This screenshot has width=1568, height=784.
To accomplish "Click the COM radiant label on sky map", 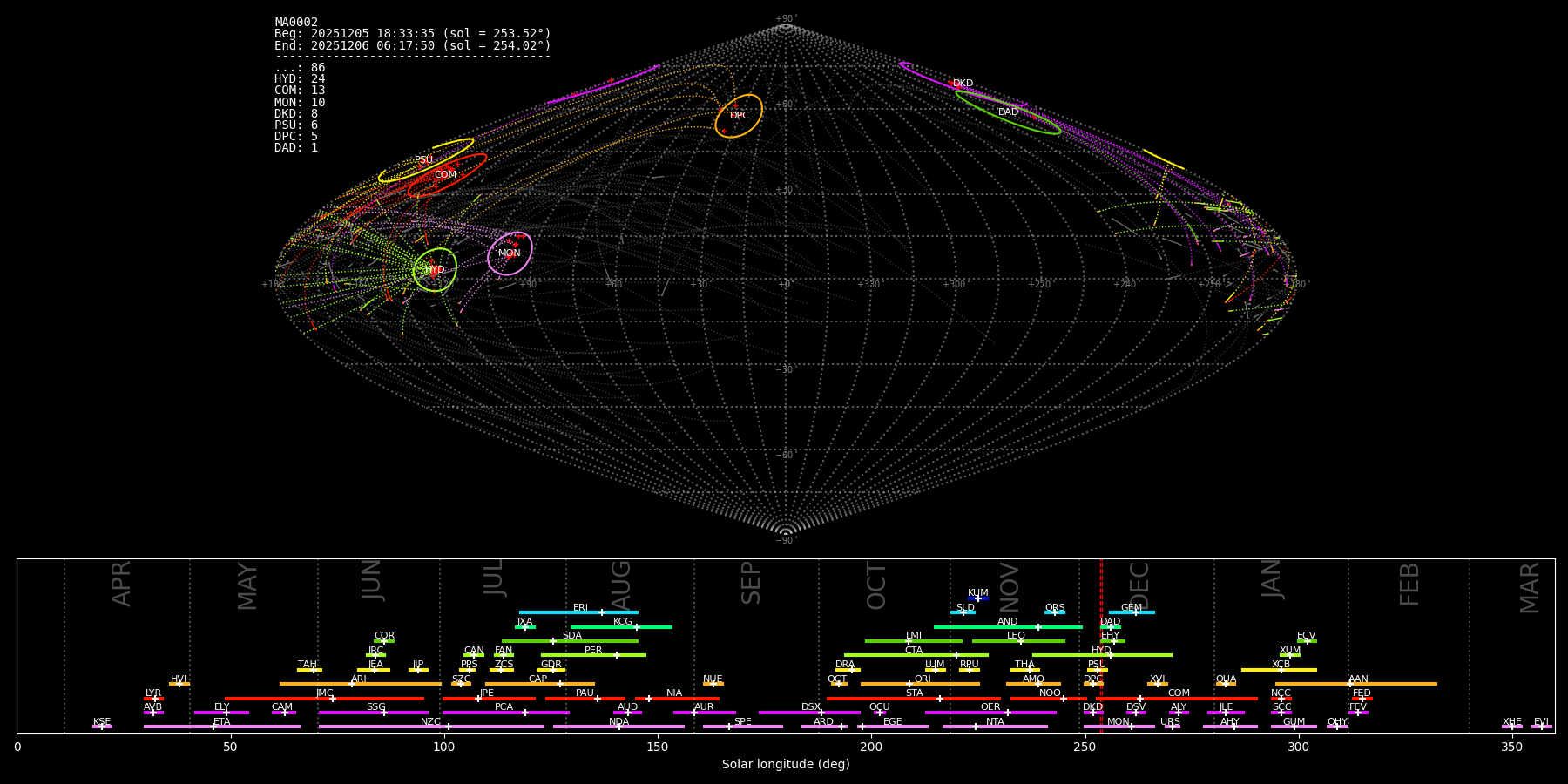I will pyautogui.click(x=445, y=175).
